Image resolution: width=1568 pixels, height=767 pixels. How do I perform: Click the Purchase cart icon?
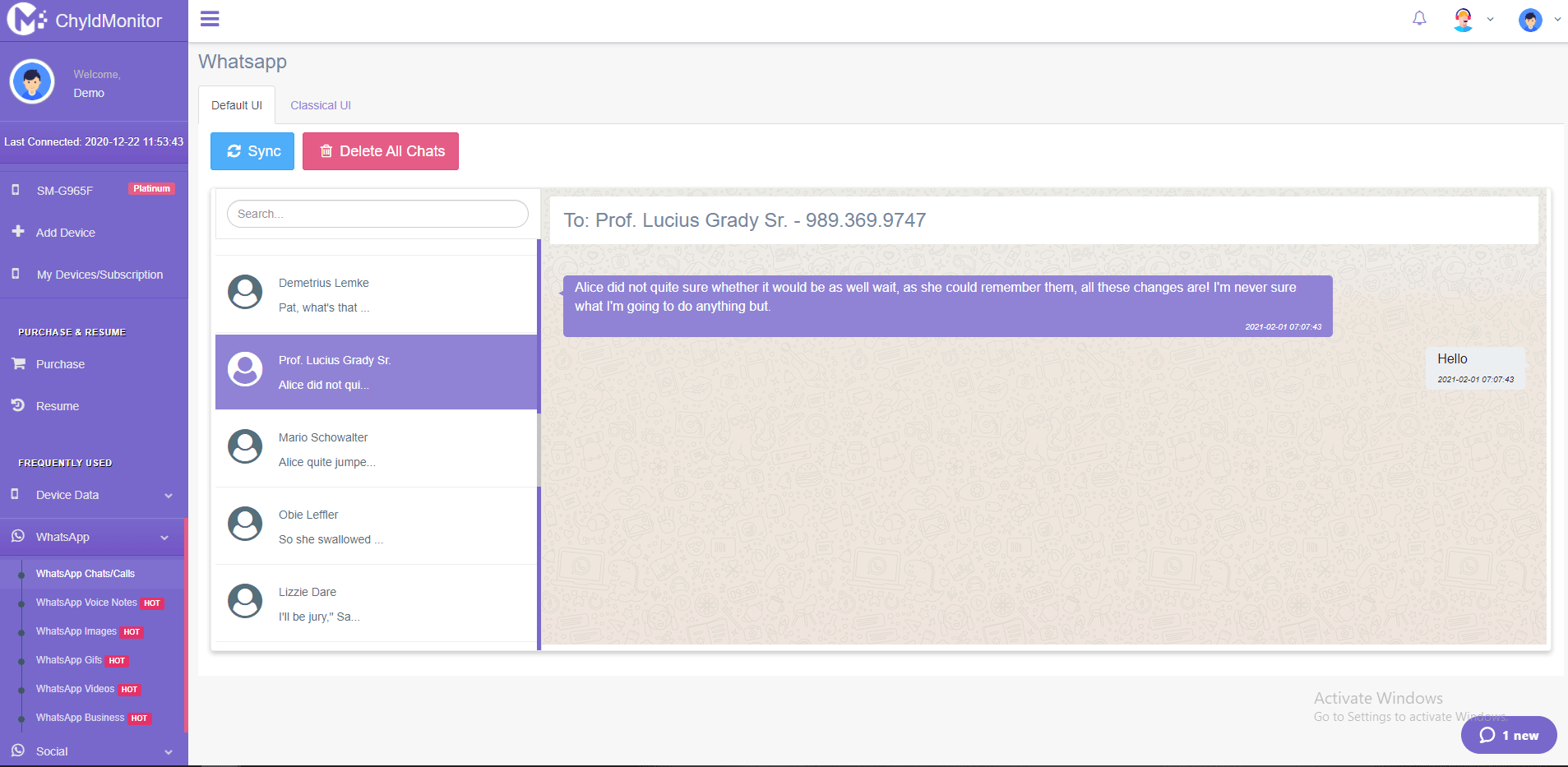[x=18, y=363]
